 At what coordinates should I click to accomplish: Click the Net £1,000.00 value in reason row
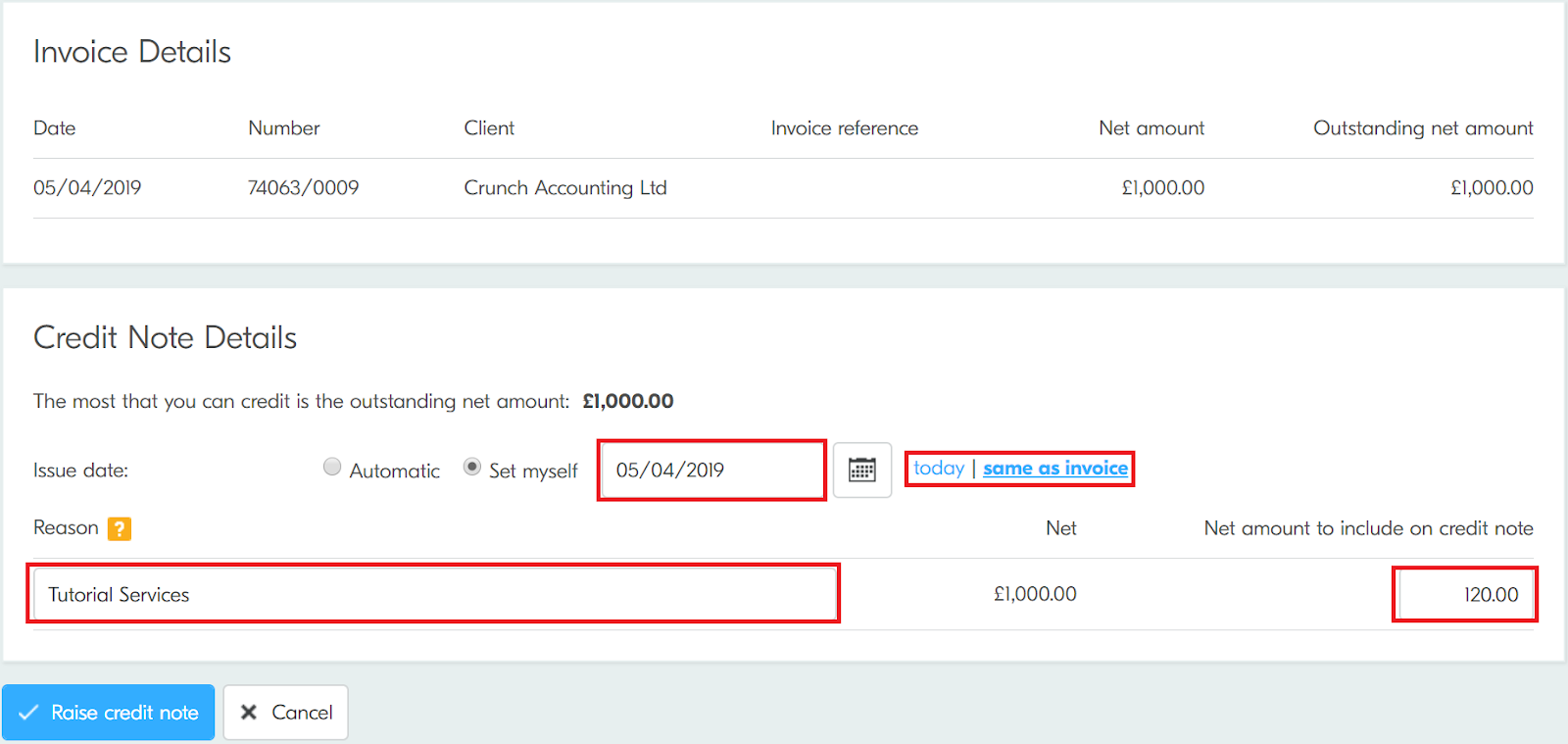1035,594
